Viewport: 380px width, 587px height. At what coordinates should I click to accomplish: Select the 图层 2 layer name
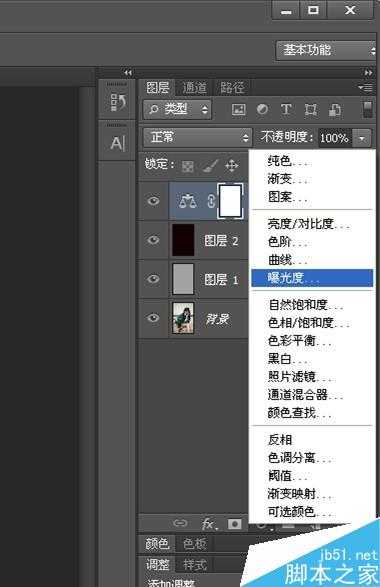click(x=221, y=241)
